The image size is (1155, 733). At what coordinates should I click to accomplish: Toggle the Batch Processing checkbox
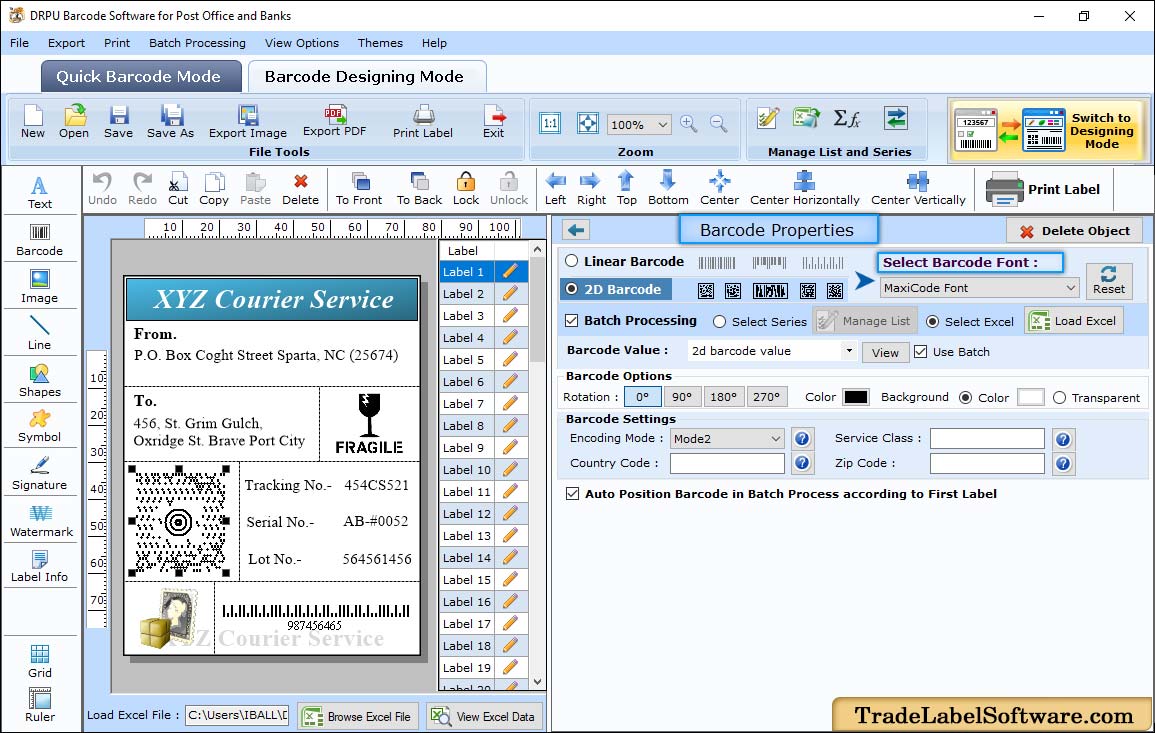(572, 320)
